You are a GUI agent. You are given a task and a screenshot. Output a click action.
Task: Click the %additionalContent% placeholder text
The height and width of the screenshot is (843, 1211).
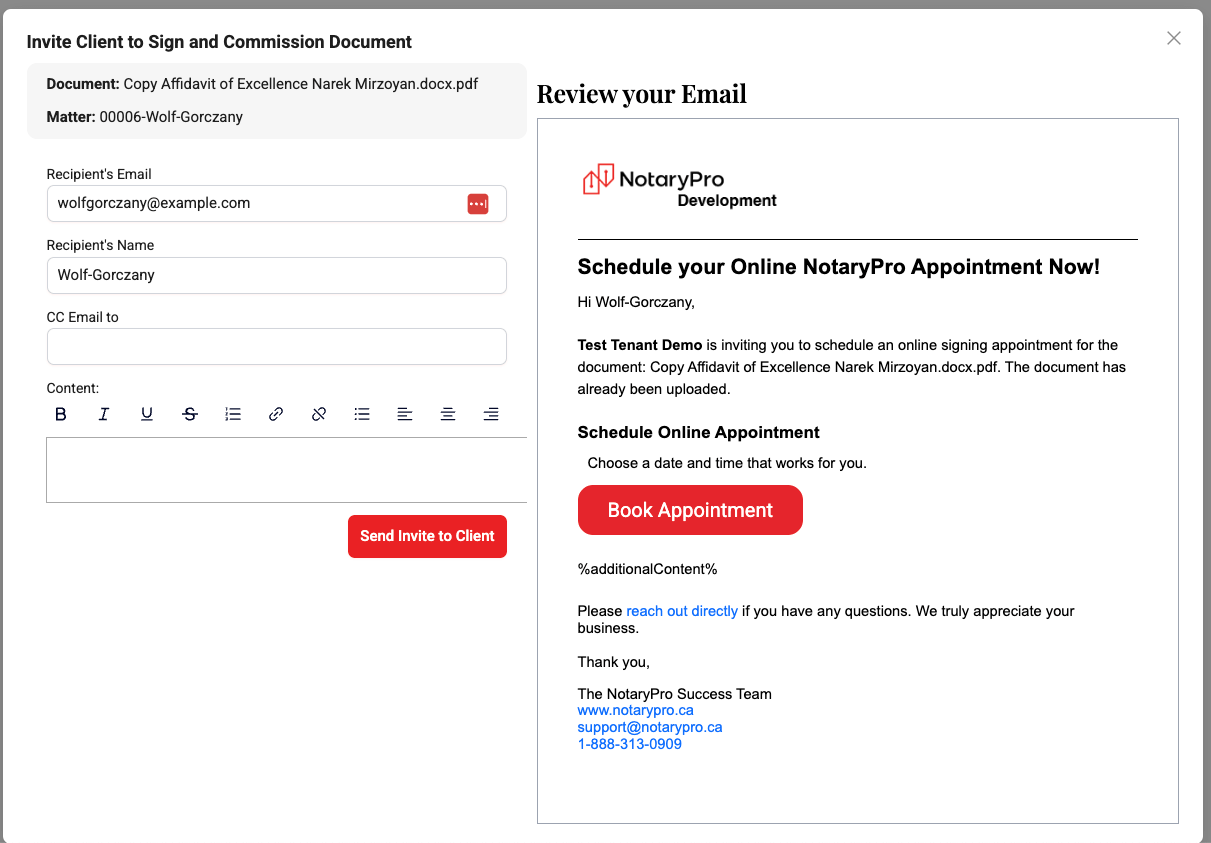point(648,570)
